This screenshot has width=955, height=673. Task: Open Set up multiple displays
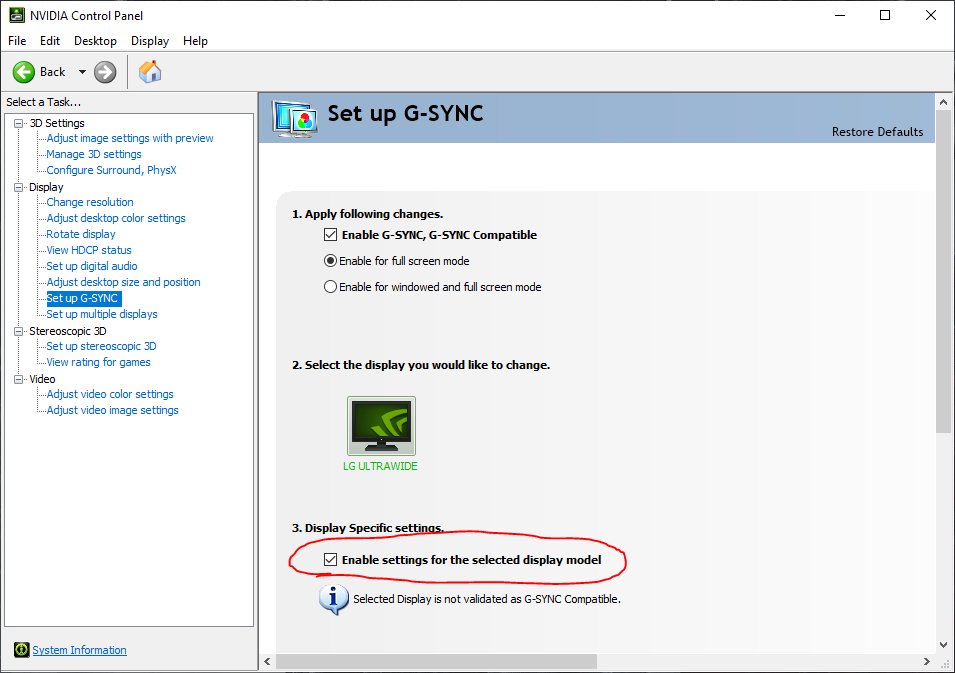tap(102, 314)
